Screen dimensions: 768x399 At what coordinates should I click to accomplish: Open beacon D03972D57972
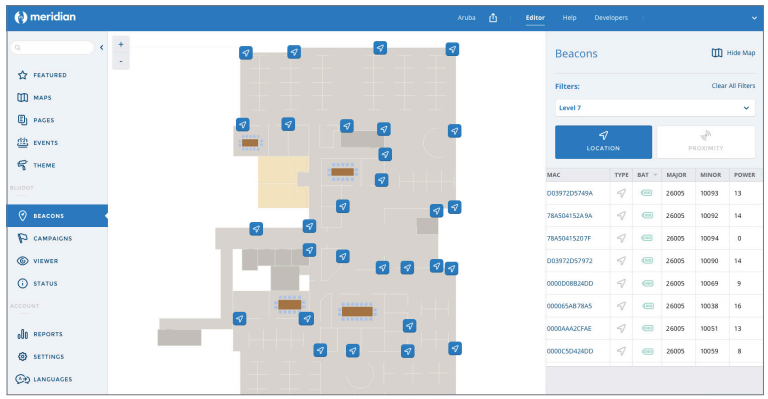click(570, 261)
